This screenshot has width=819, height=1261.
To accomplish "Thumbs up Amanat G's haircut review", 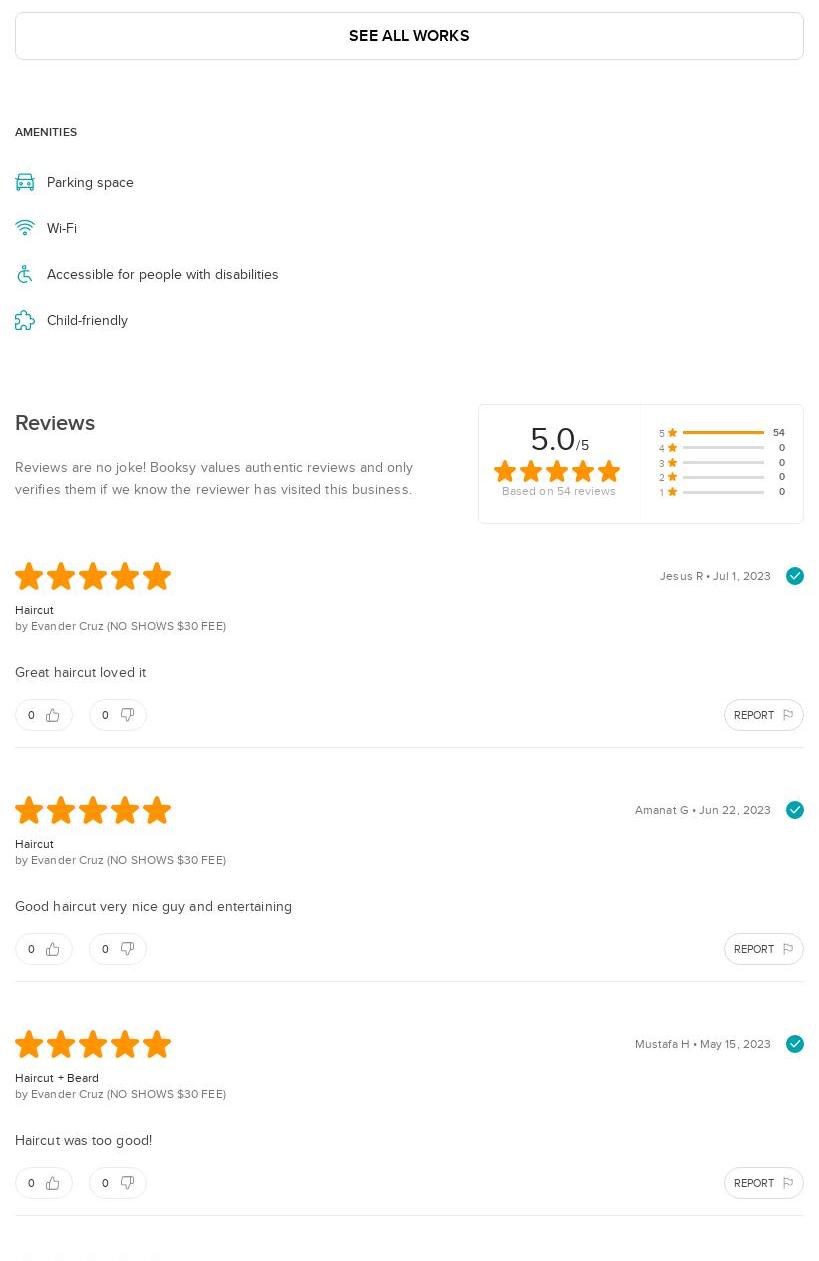I will pyautogui.click(x=44, y=949).
